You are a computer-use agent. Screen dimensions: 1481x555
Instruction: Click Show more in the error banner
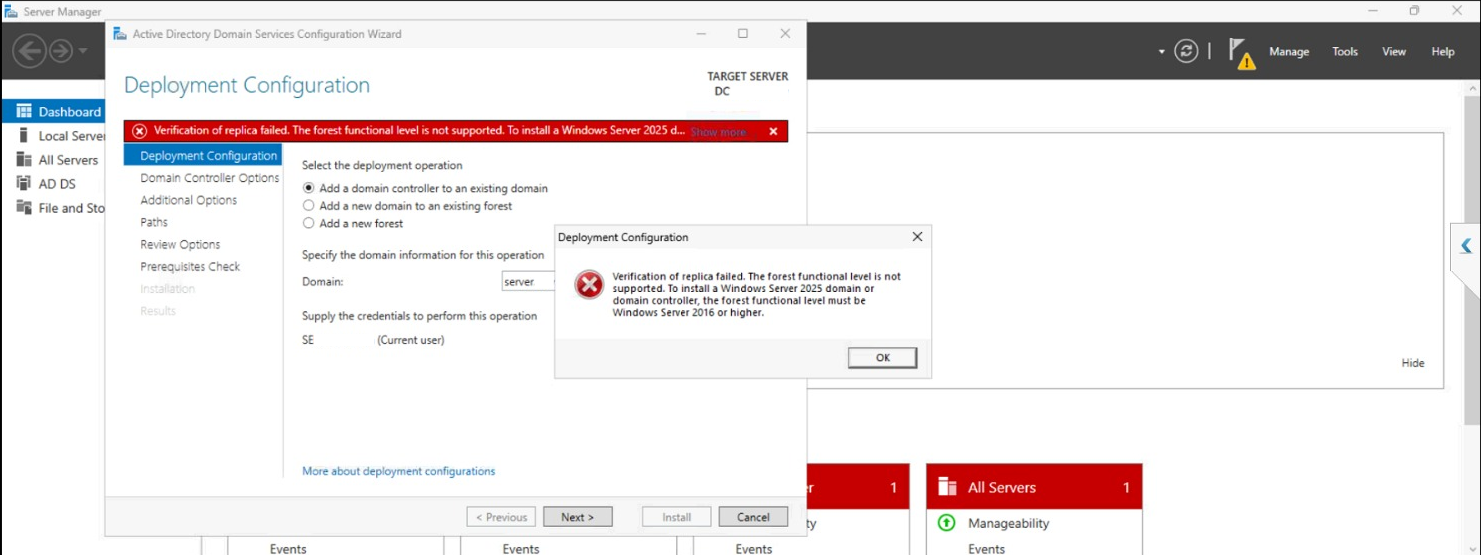(718, 132)
